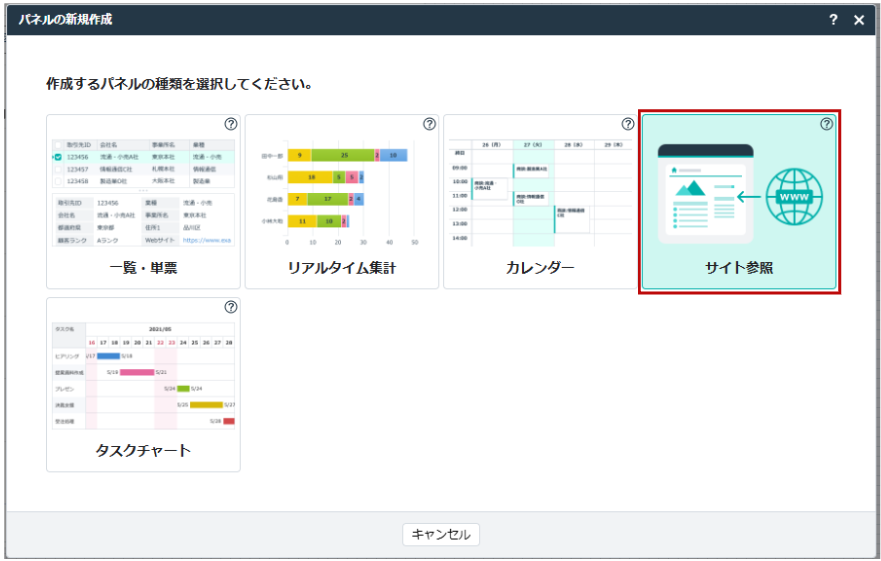Open help for the リアルタイム集計 panel type

point(429,125)
